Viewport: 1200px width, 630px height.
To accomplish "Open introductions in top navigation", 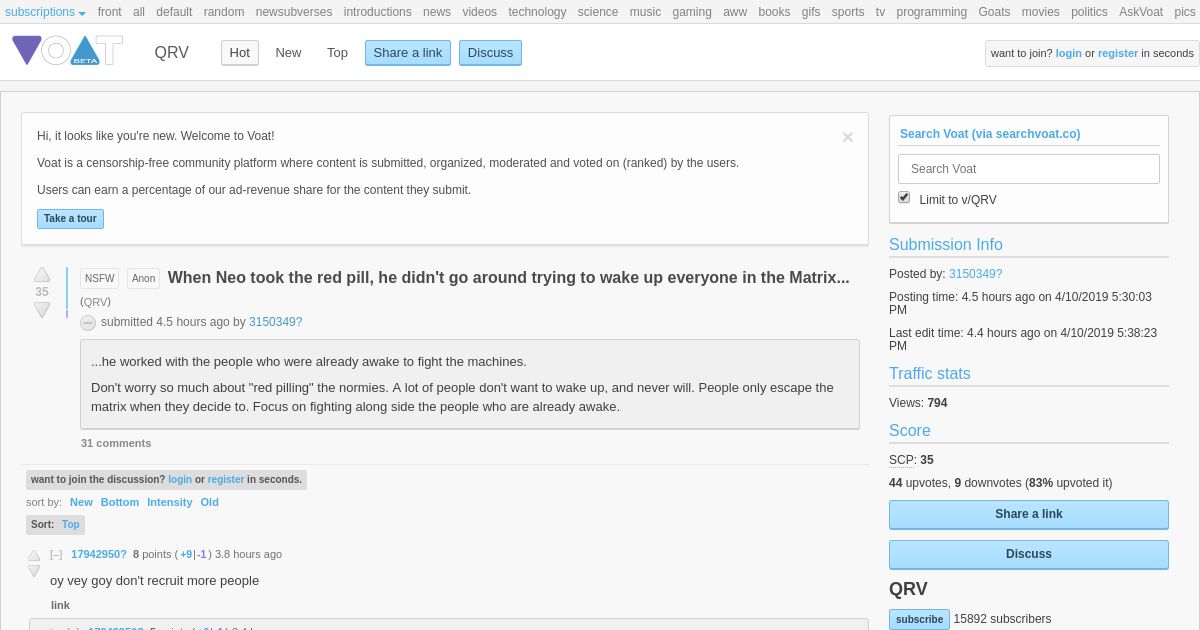I will click(x=377, y=12).
